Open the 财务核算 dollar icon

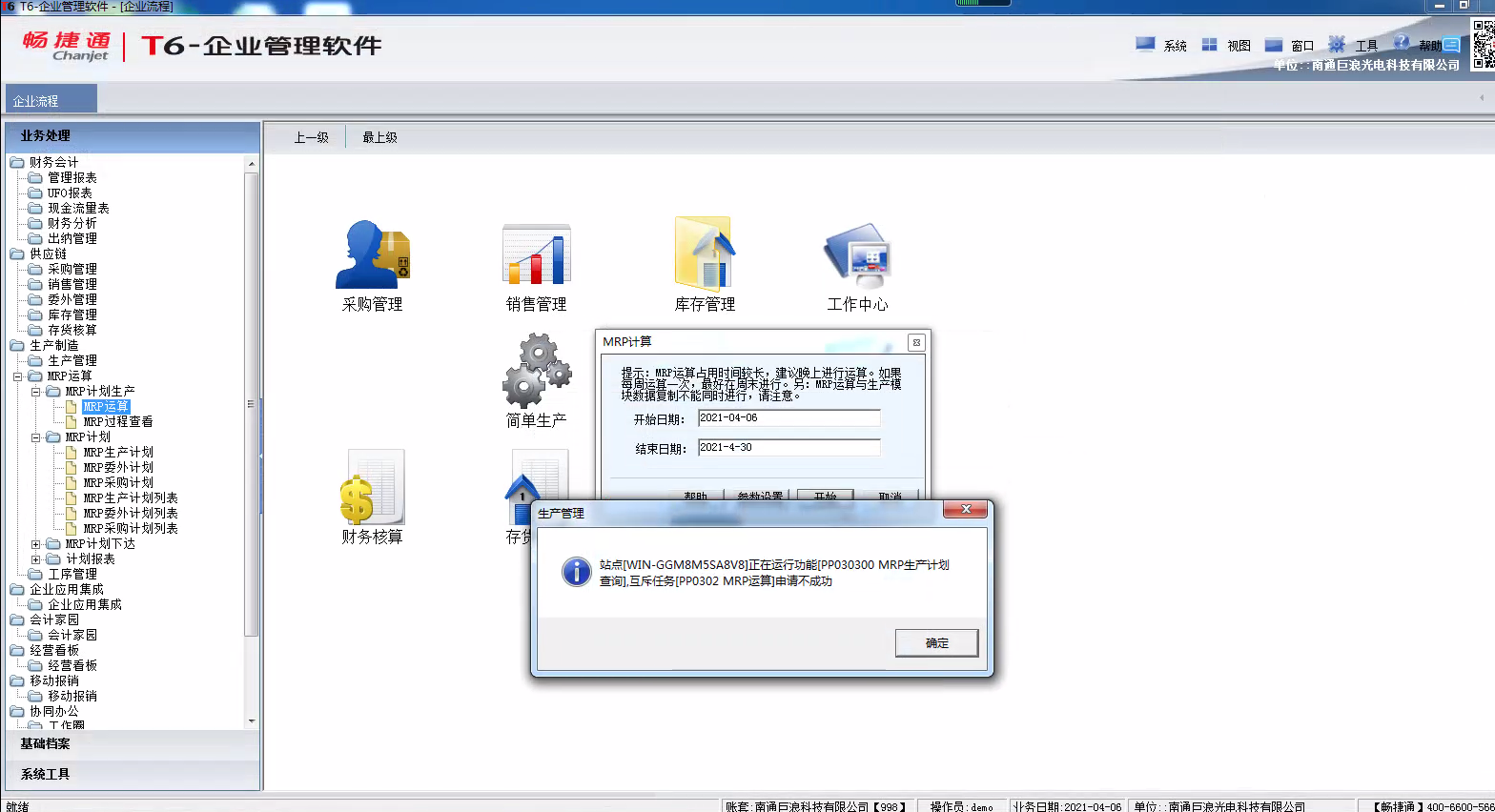point(373,487)
